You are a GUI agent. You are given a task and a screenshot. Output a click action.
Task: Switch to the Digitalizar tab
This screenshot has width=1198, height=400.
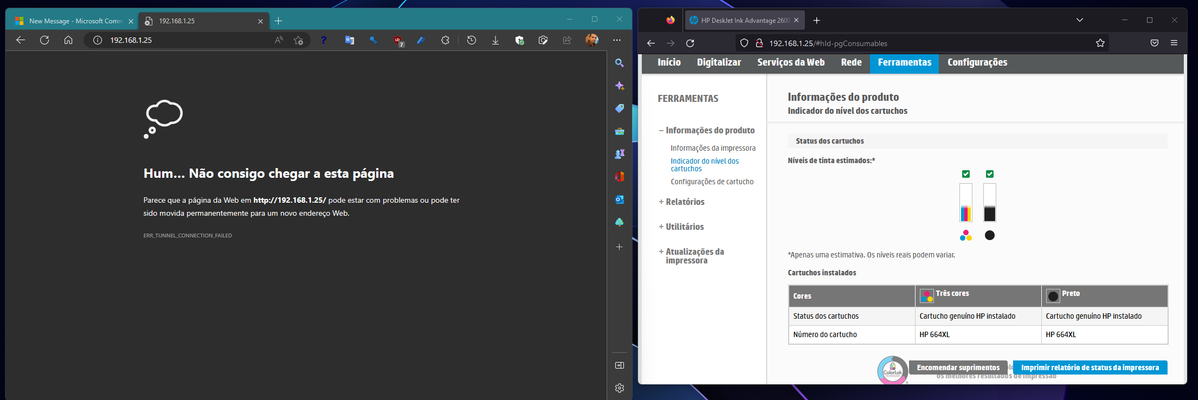(x=719, y=63)
